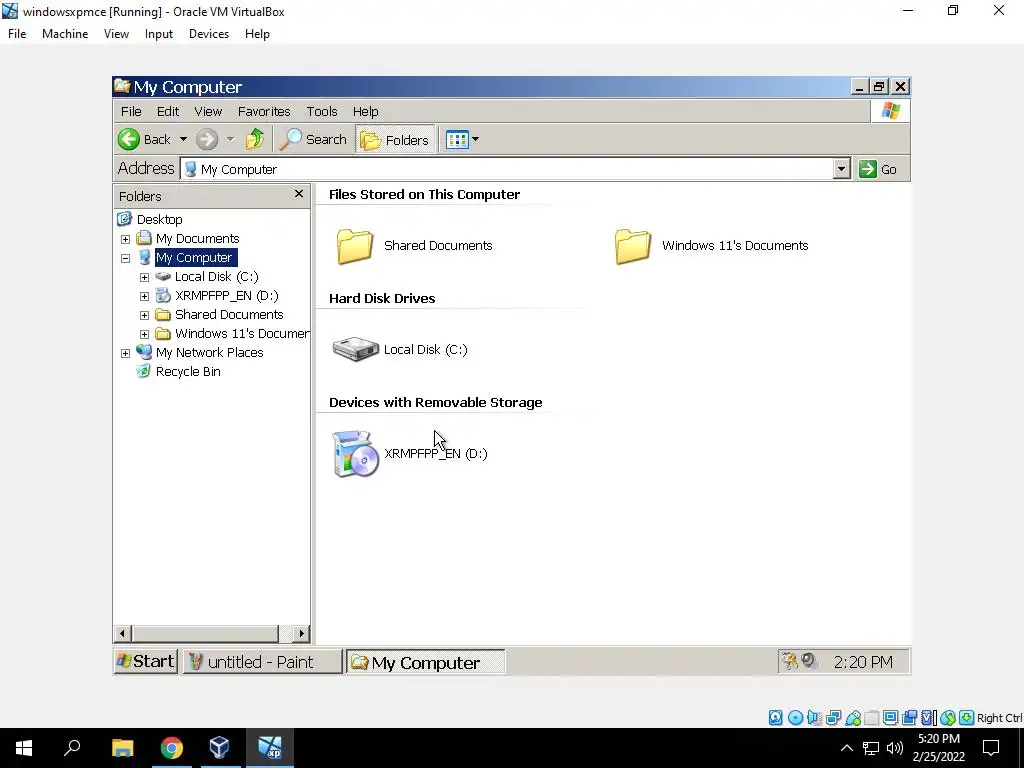The image size is (1024, 768).
Task: Open host File Explorer taskbar icon
Action: click(x=122, y=748)
